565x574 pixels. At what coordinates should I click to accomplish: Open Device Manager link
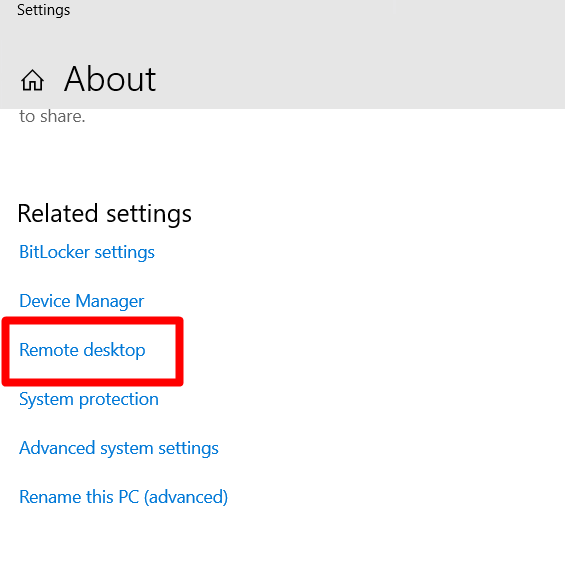81,301
